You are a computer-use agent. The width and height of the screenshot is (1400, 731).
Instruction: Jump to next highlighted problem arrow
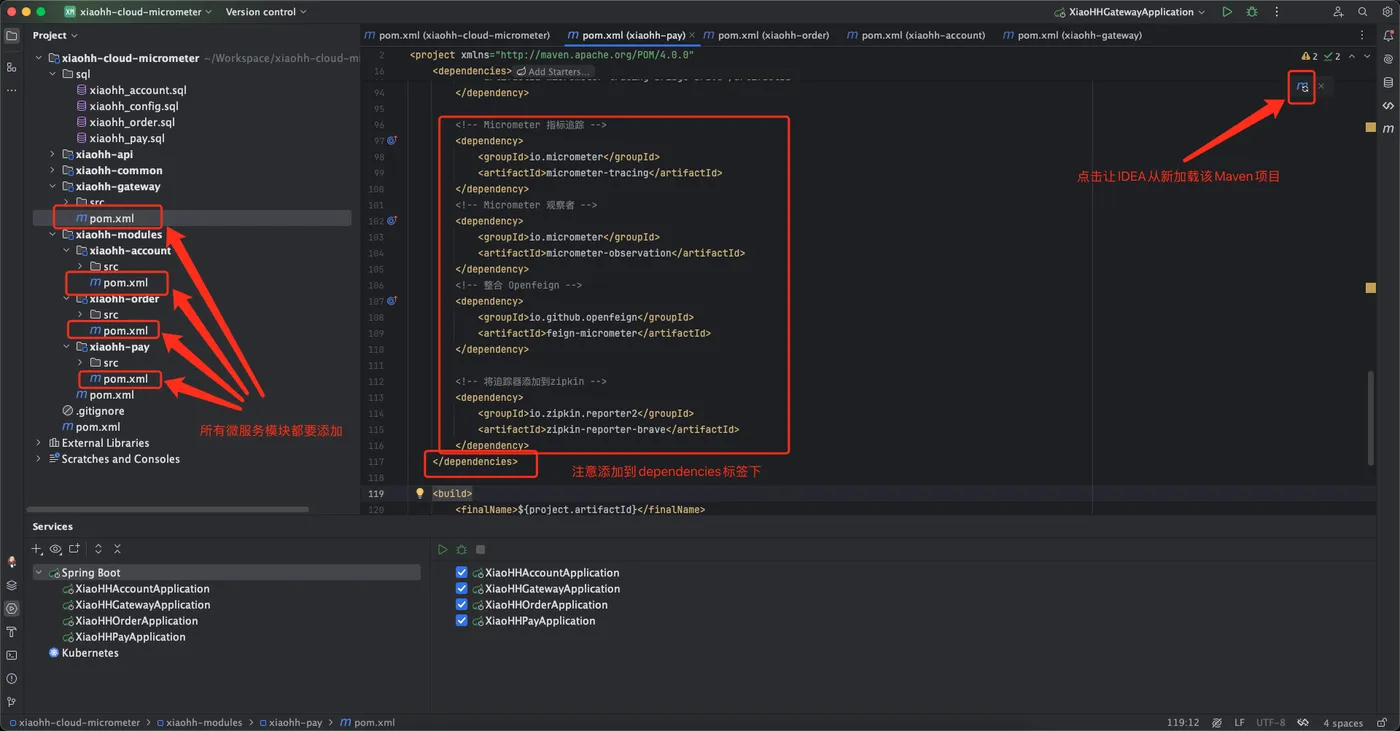tap(1367, 57)
